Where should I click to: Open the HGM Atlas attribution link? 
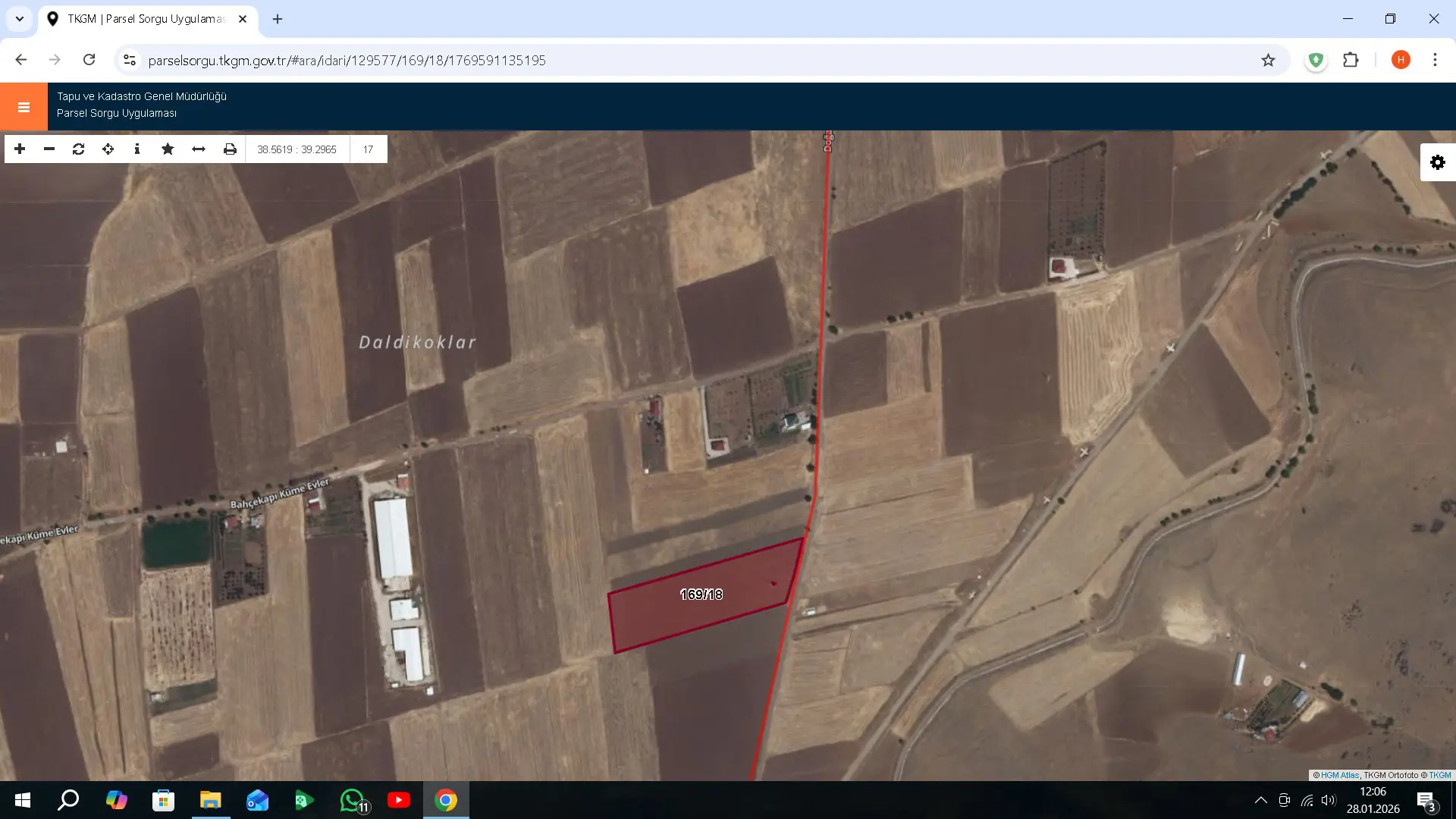tap(1340, 775)
